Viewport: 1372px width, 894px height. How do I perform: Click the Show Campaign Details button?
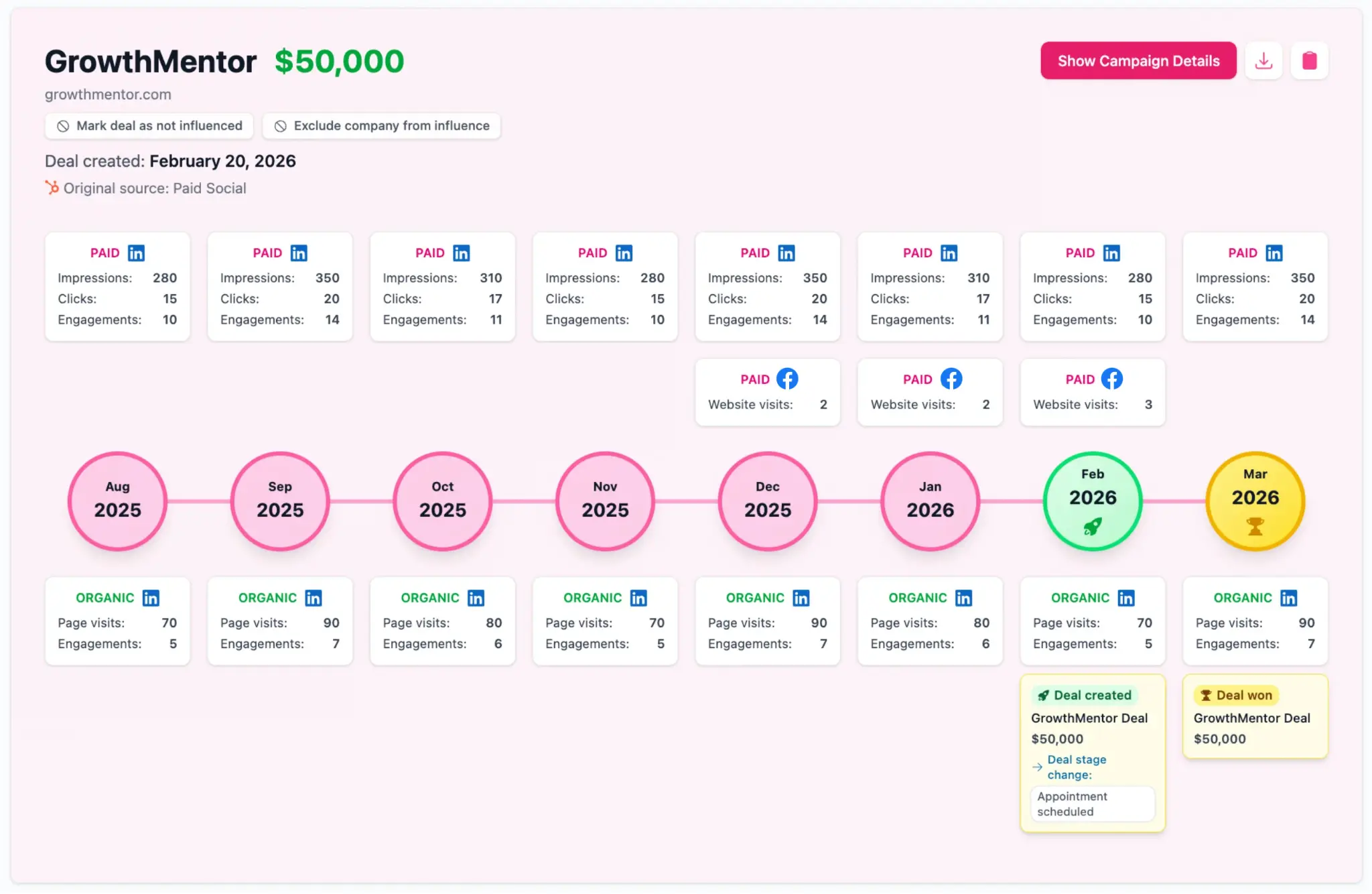pos(1138,61)
